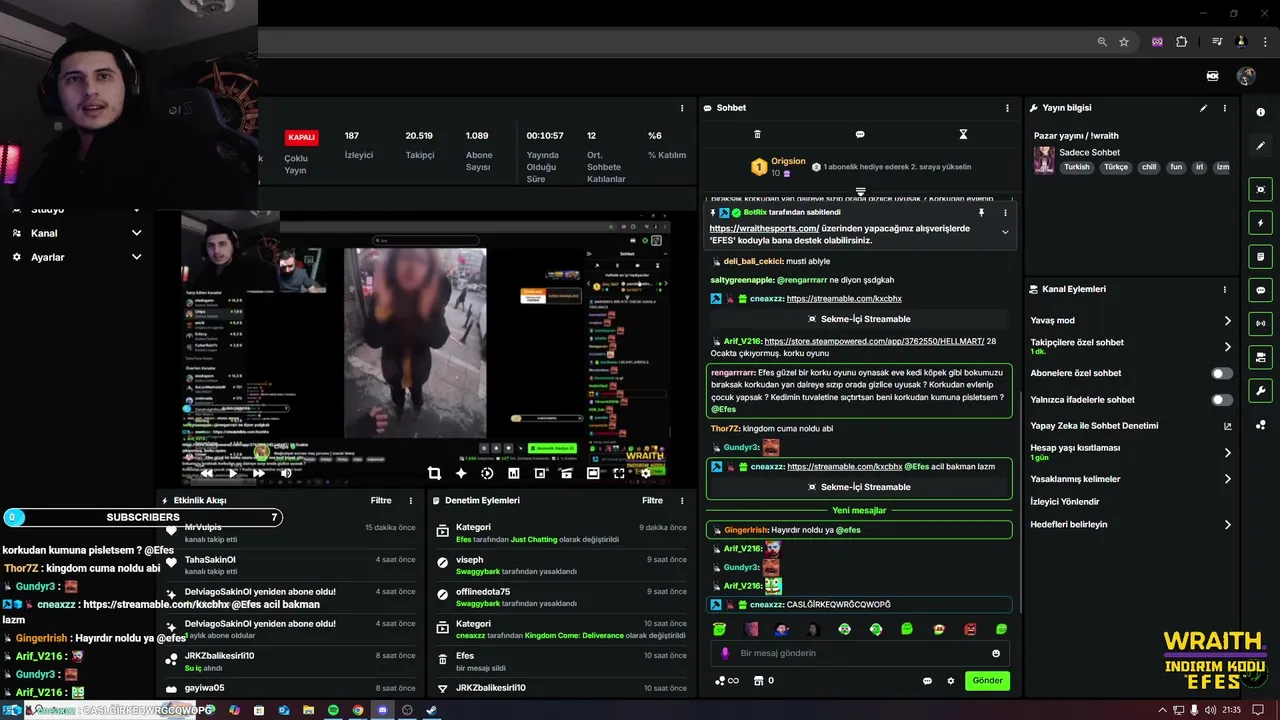Open Kanal Eylemleri panel three-dot menu
This screenshot has width=1280, height=720.
1225,289
